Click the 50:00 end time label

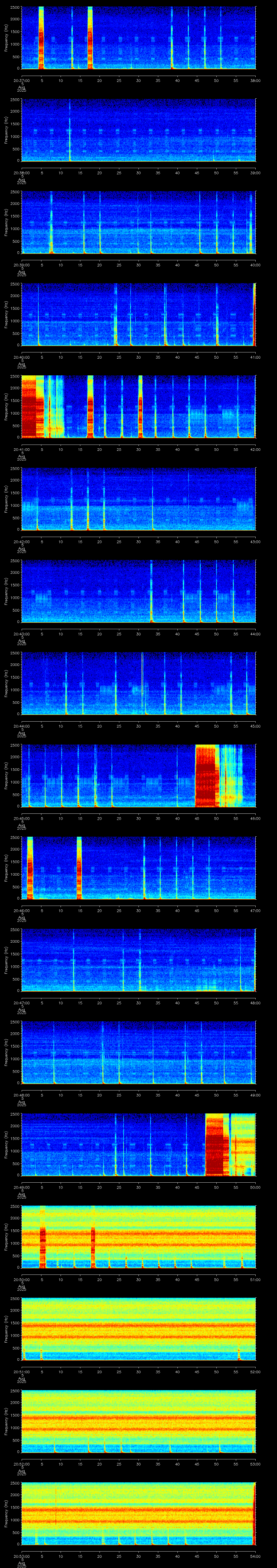tap(256, 1187)
